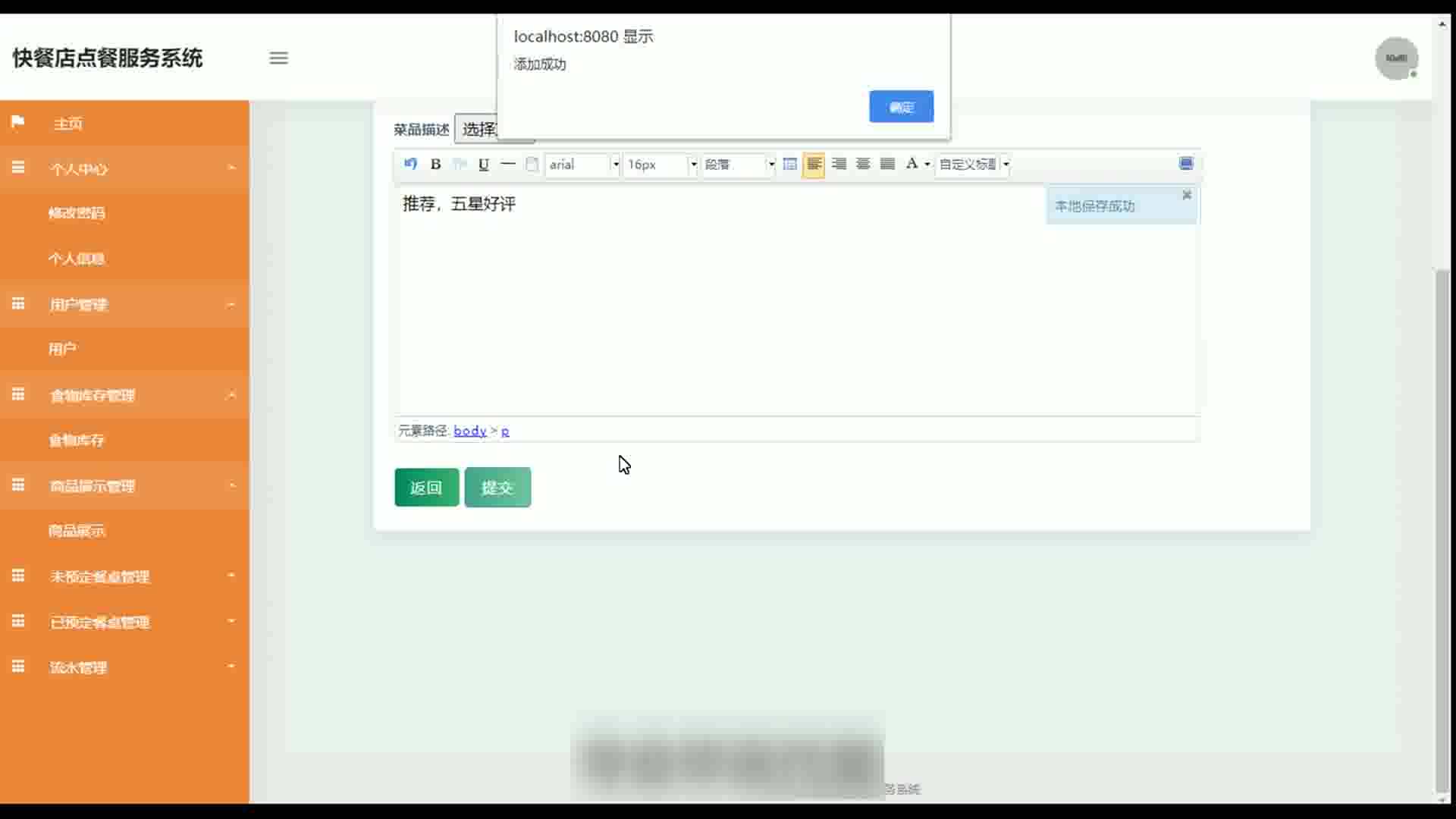Align text right in editor

click(x=839, y=164)
